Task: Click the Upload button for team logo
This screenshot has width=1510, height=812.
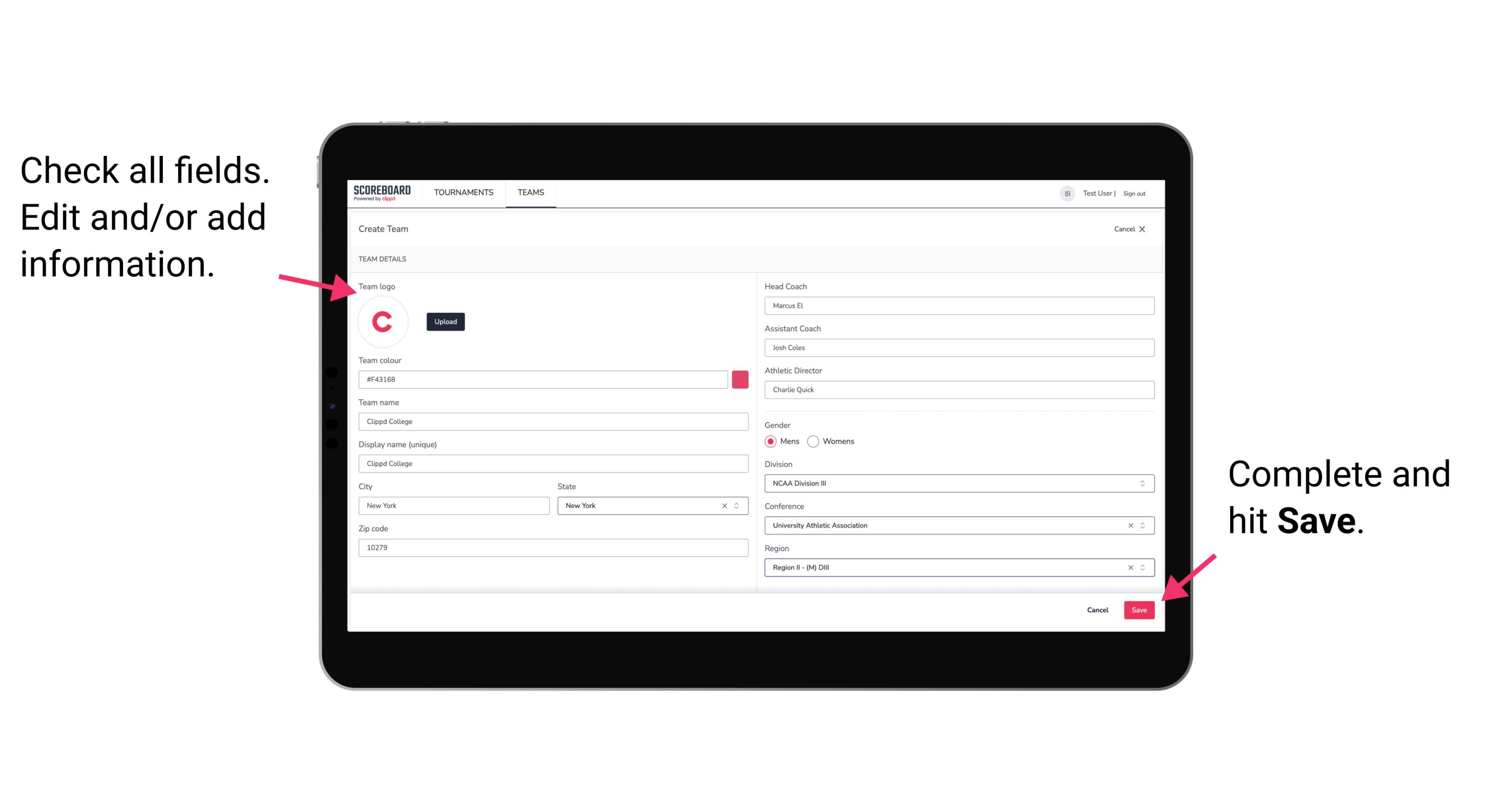Action: tap(445, 321)
